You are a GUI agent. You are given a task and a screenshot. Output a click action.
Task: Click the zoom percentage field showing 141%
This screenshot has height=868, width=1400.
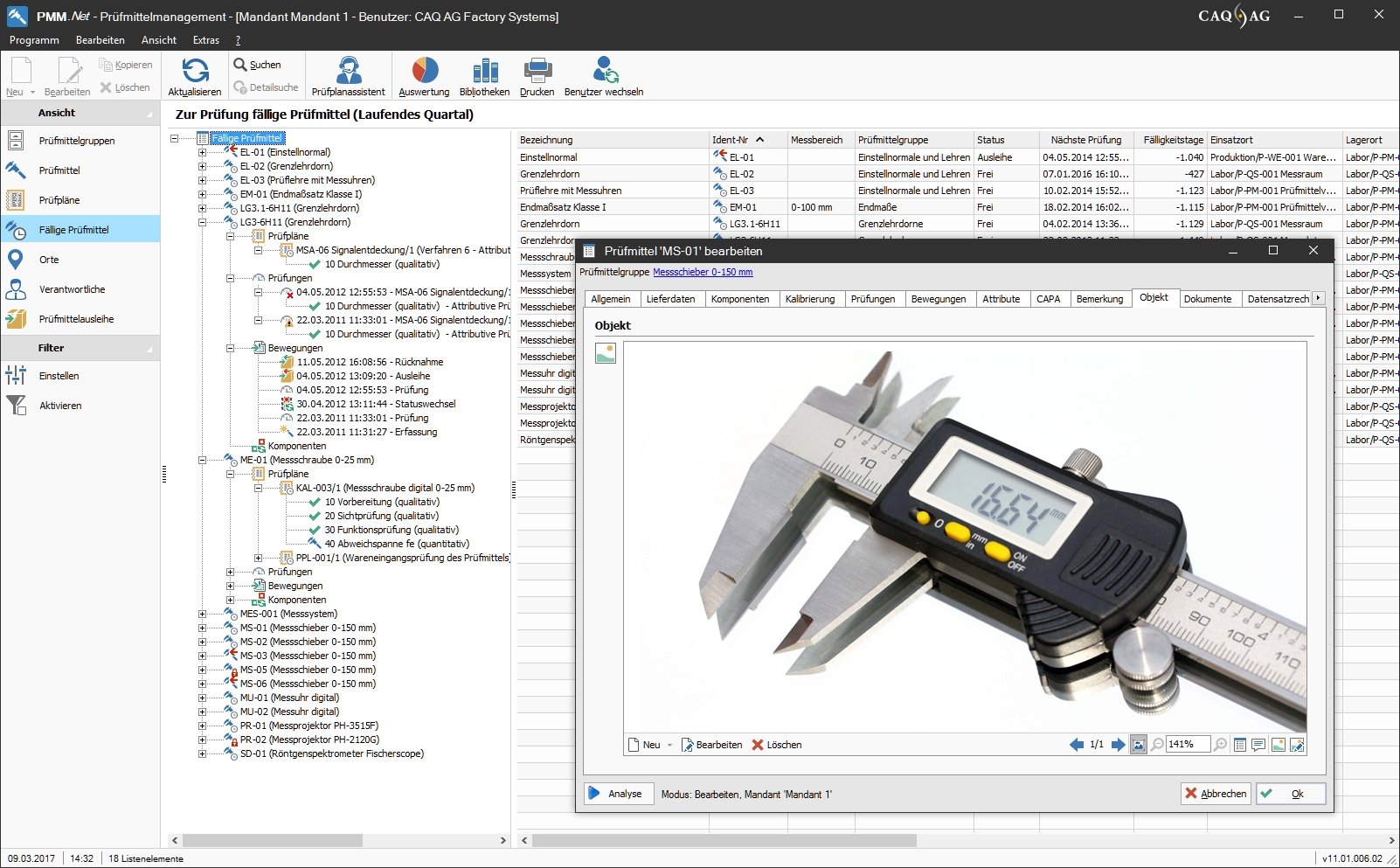(1187, 745)
